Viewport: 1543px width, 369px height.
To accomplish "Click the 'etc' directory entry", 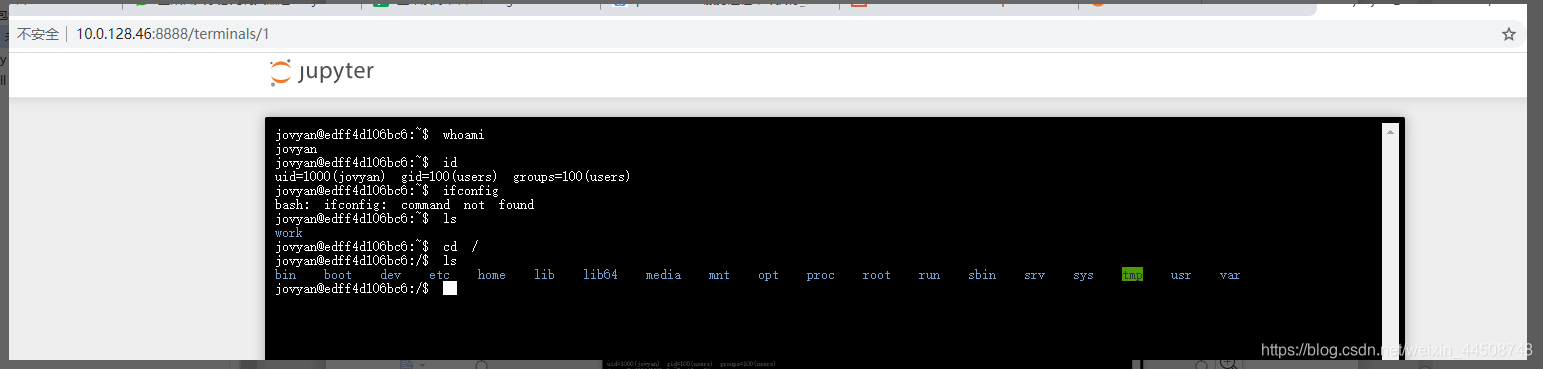I will (440, 275).
